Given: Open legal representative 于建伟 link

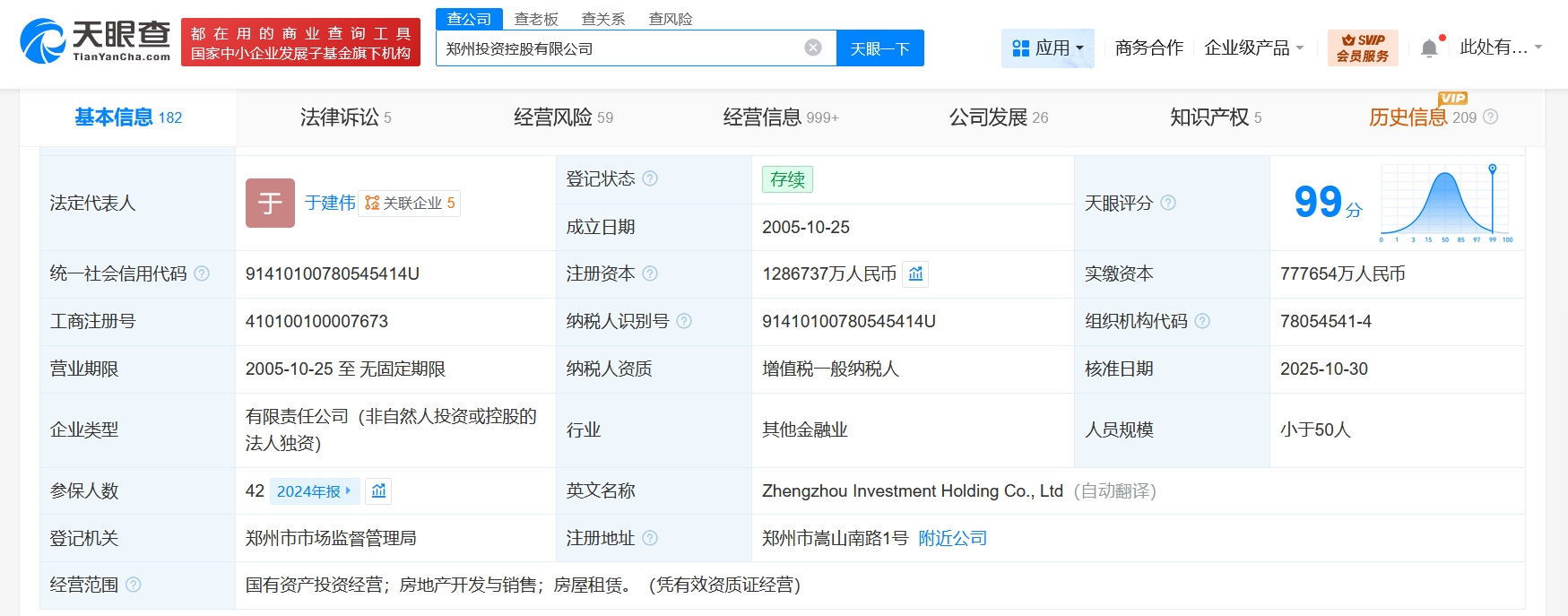Looking at the screenshot, I should coord(329,203).
